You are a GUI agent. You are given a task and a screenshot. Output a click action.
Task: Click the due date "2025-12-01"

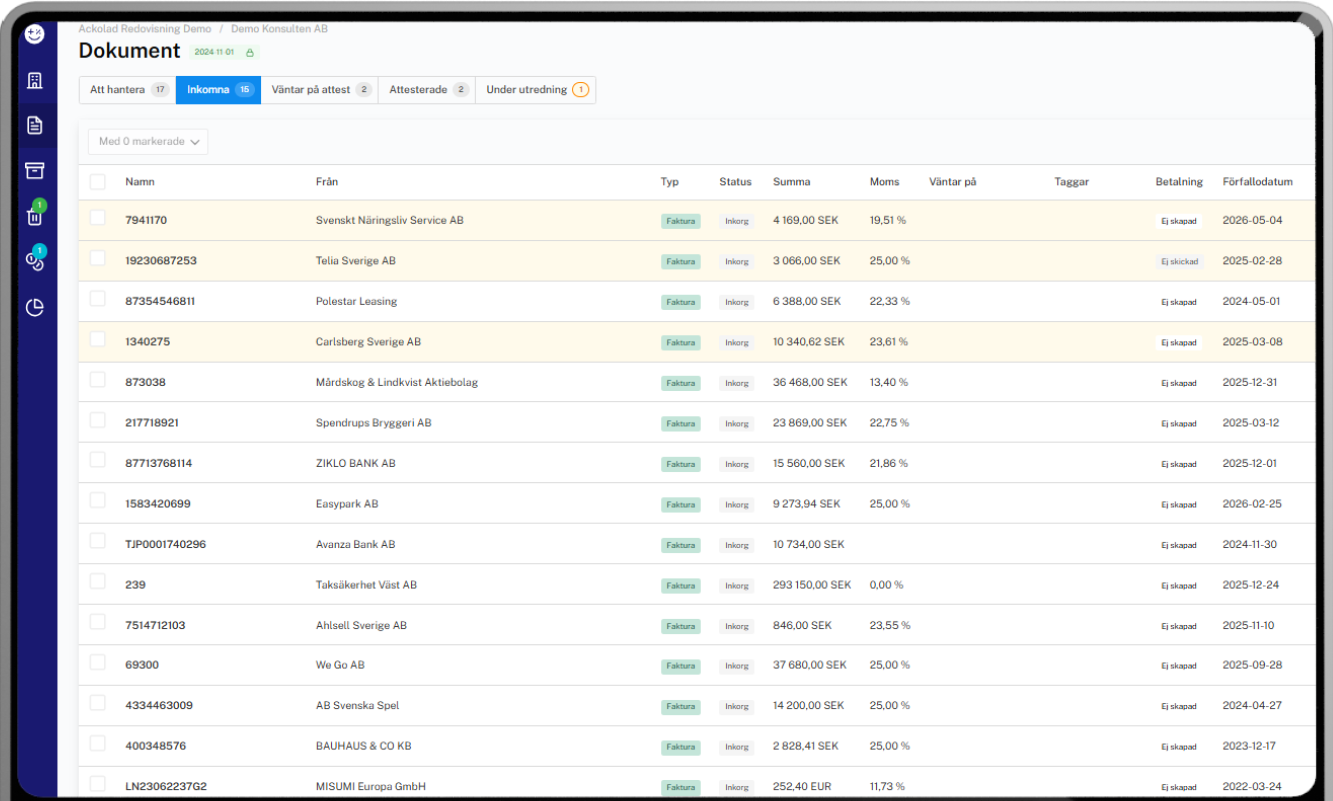1250,463
